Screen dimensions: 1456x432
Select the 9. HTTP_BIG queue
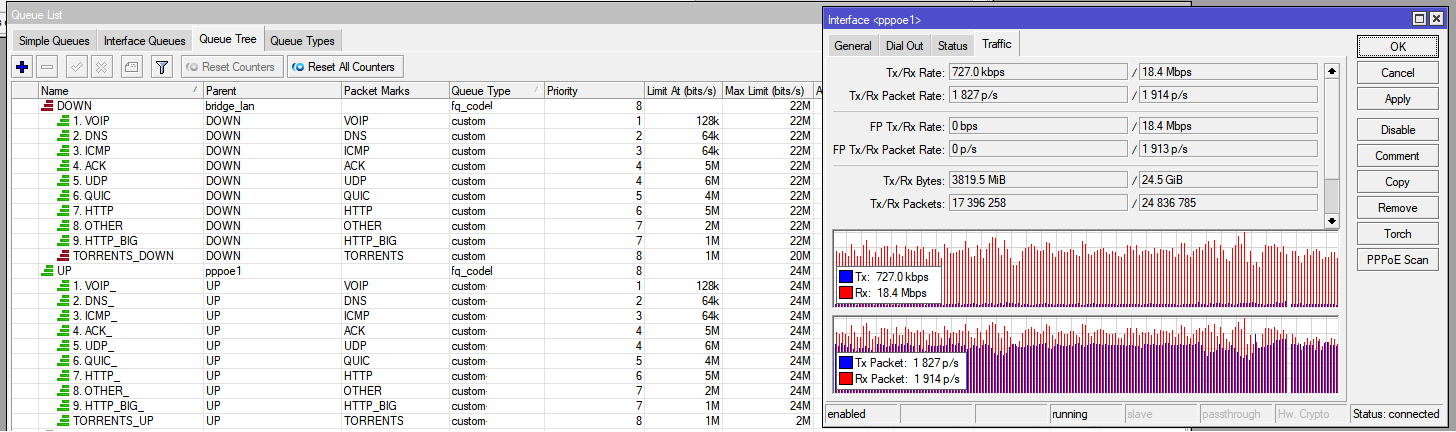[x=415, y=240]
